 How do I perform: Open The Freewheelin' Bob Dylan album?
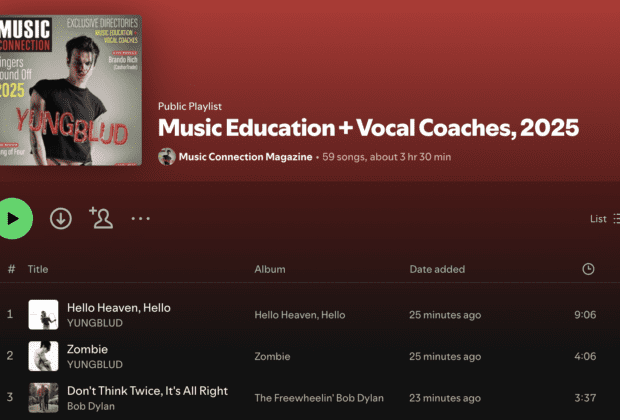319,398
